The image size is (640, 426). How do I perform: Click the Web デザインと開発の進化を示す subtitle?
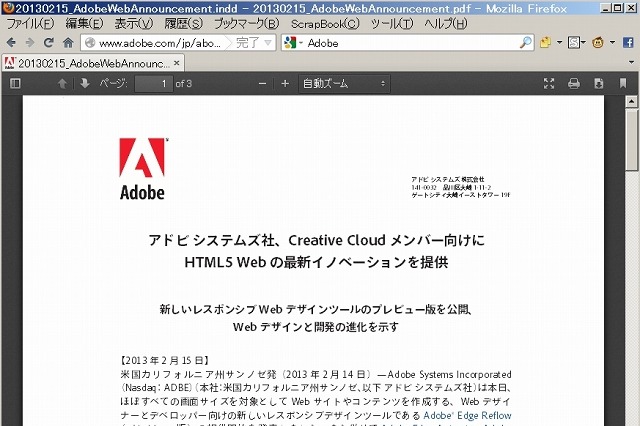(316, 327)
